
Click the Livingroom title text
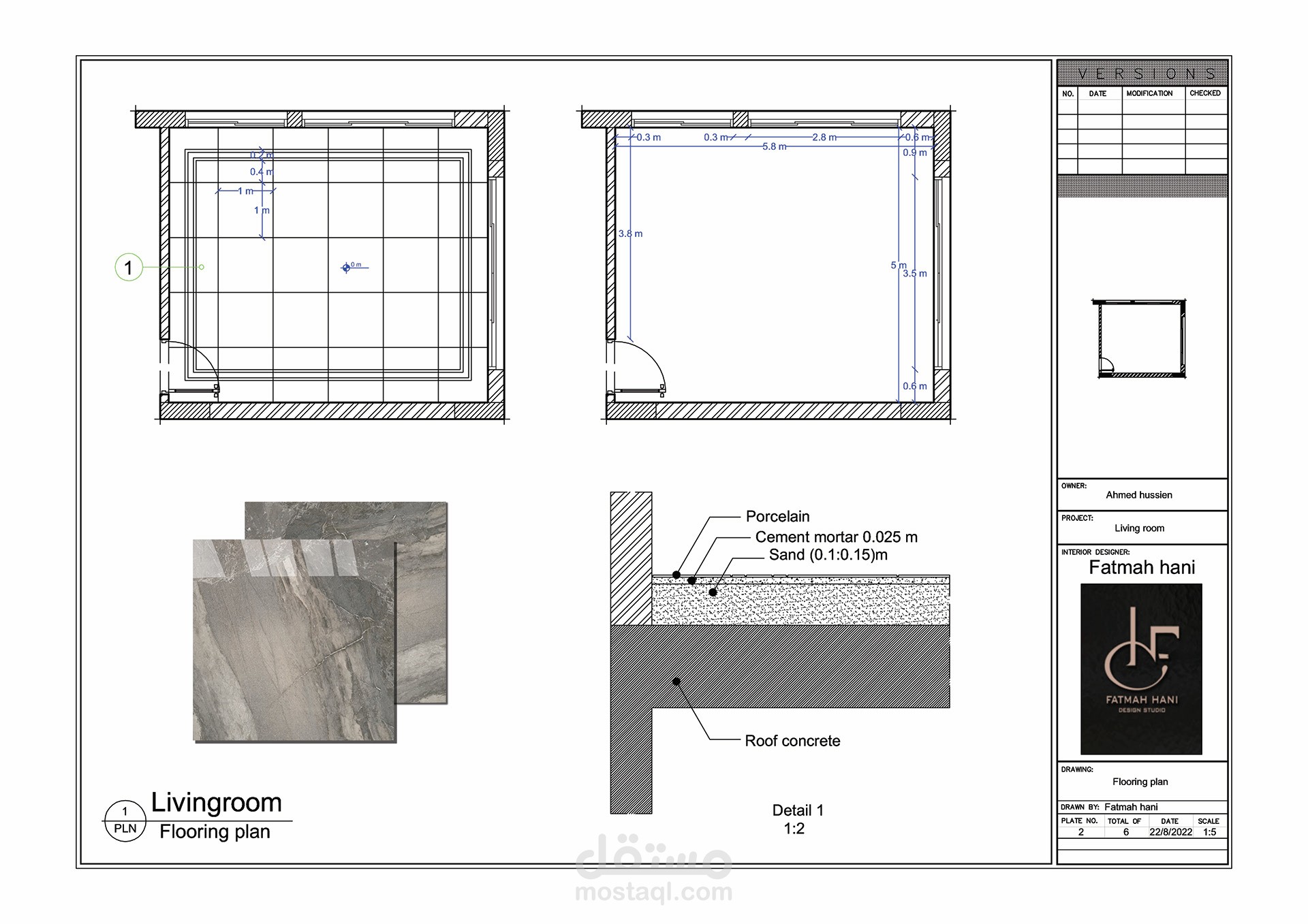(216, 803)
